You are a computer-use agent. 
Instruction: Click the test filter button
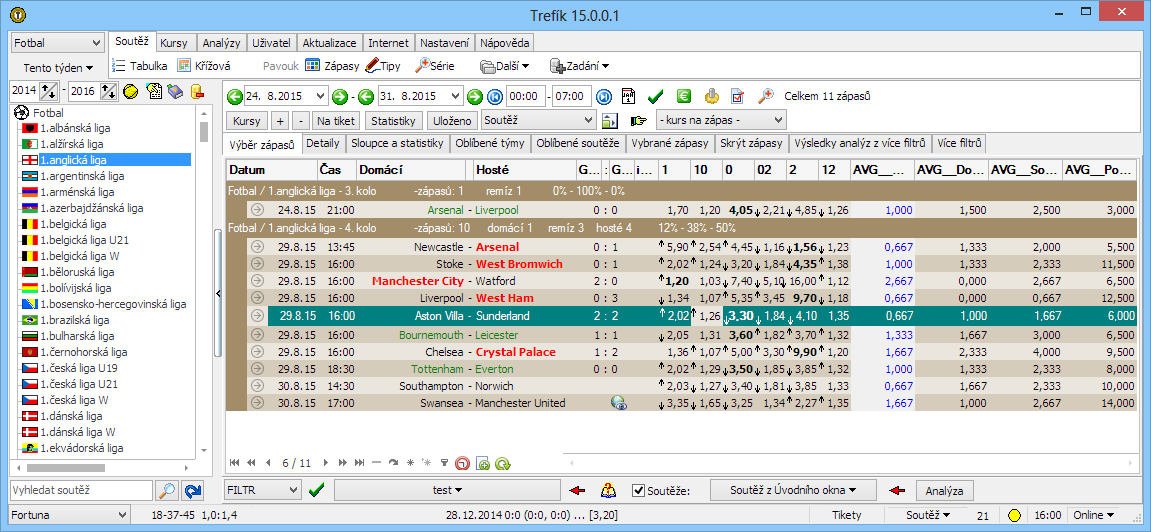447,489
